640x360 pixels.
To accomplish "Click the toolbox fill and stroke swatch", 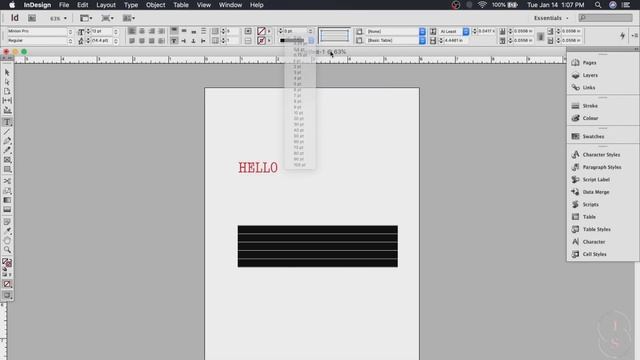I will click(7, 262).
